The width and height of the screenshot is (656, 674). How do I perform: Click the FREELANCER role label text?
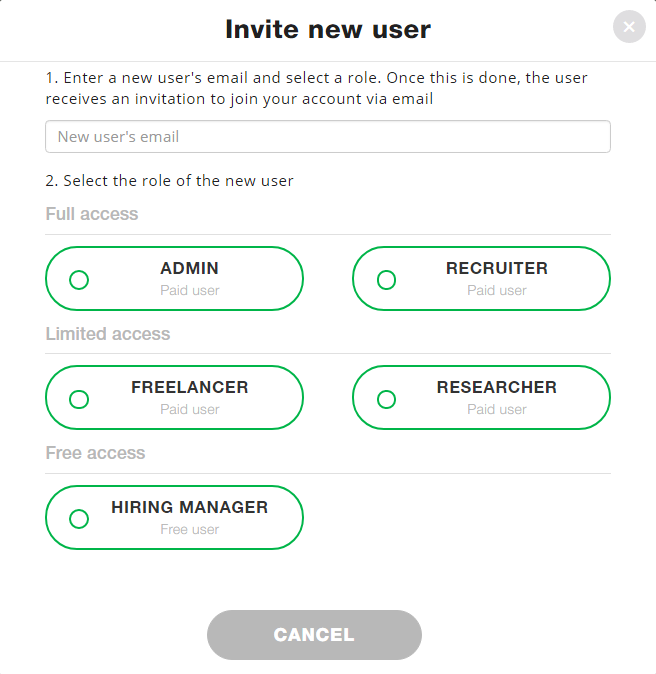click(189, 387)
